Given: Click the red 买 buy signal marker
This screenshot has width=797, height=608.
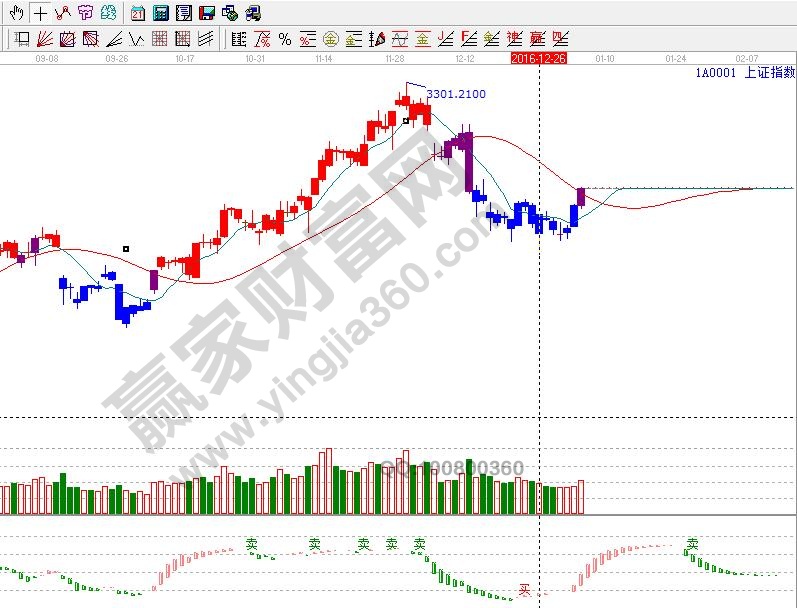Looking at the screenshot, I should tap(523, 590).
